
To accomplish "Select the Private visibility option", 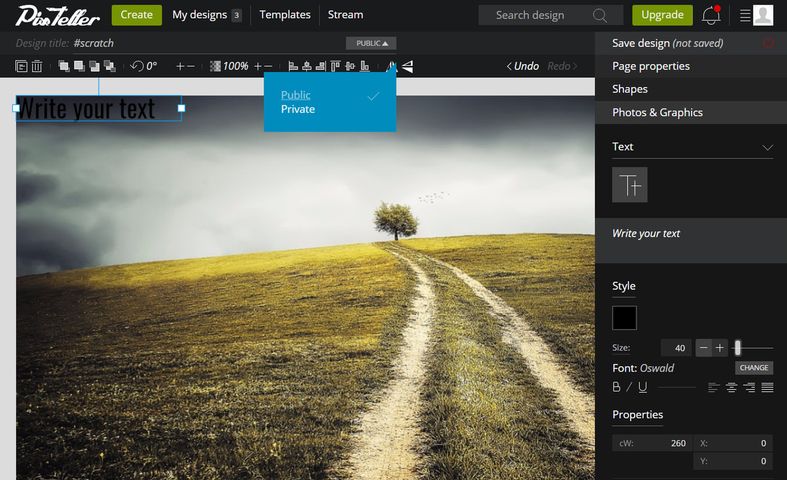I will point(298,109).
